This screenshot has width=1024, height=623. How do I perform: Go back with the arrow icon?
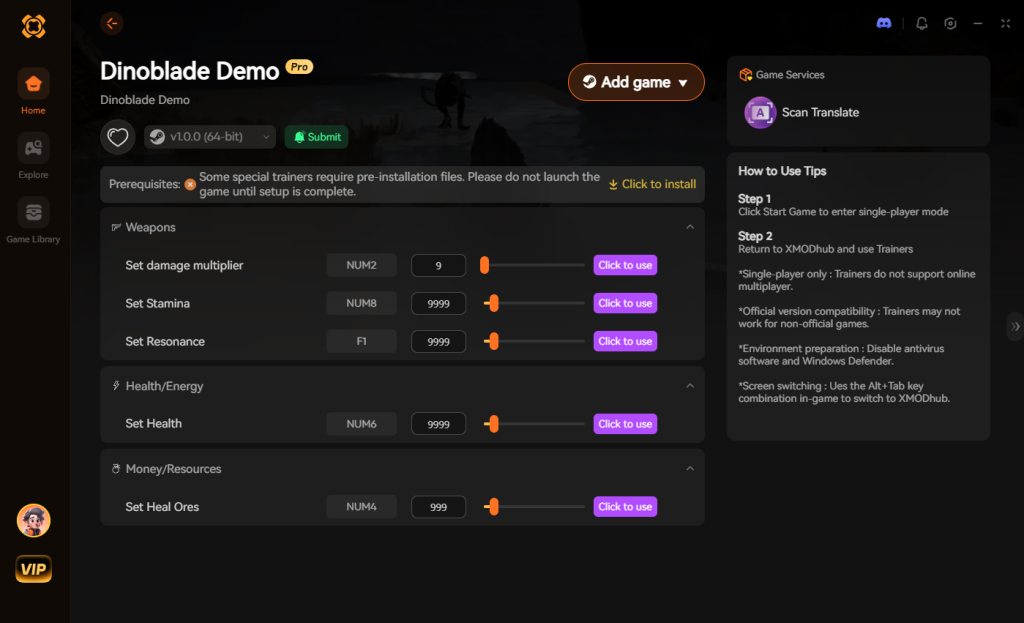112,24
